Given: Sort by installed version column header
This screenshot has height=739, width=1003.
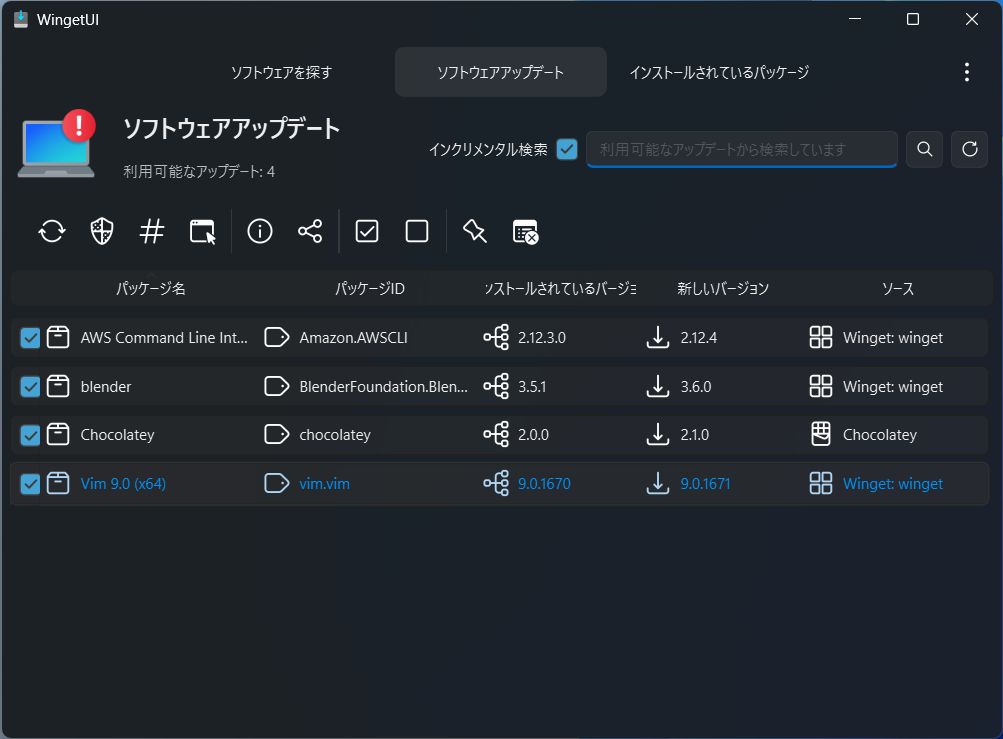Looking at the screenshot, I should tap(560, 289).
